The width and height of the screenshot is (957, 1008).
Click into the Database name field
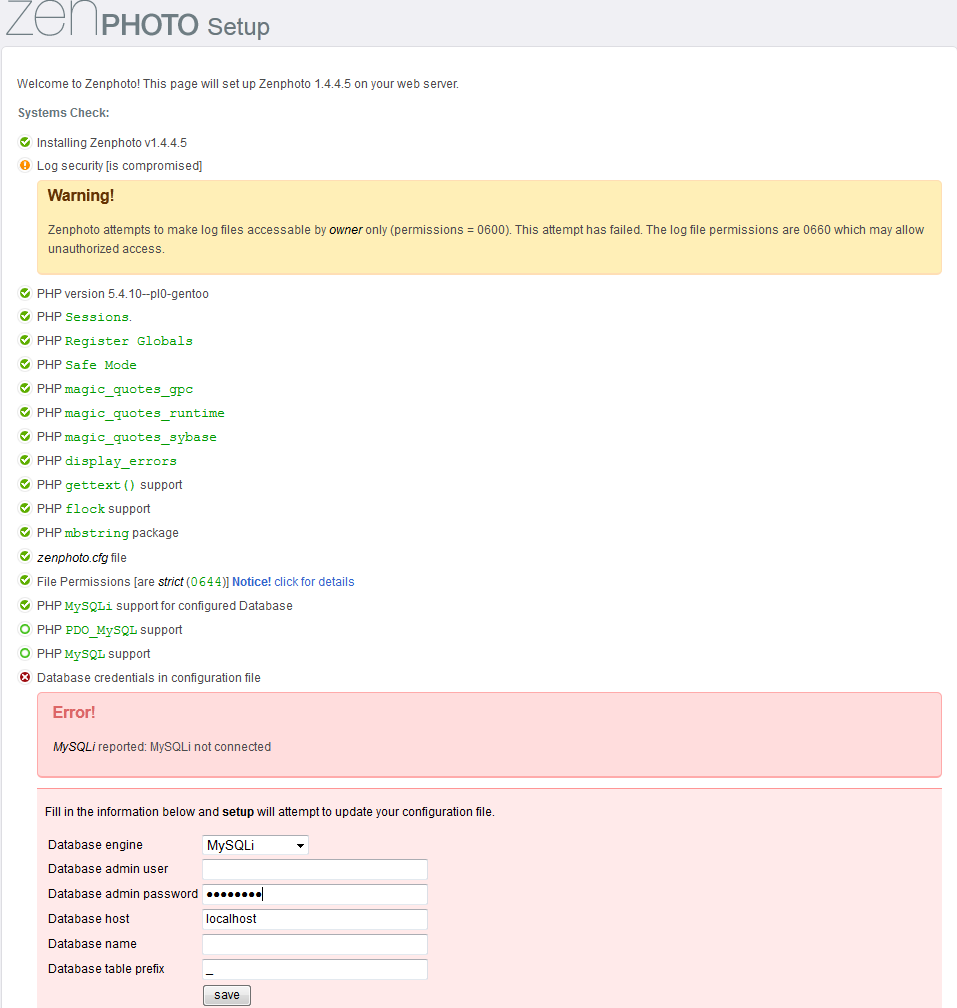pyautogui.click(x=315, y=944)
